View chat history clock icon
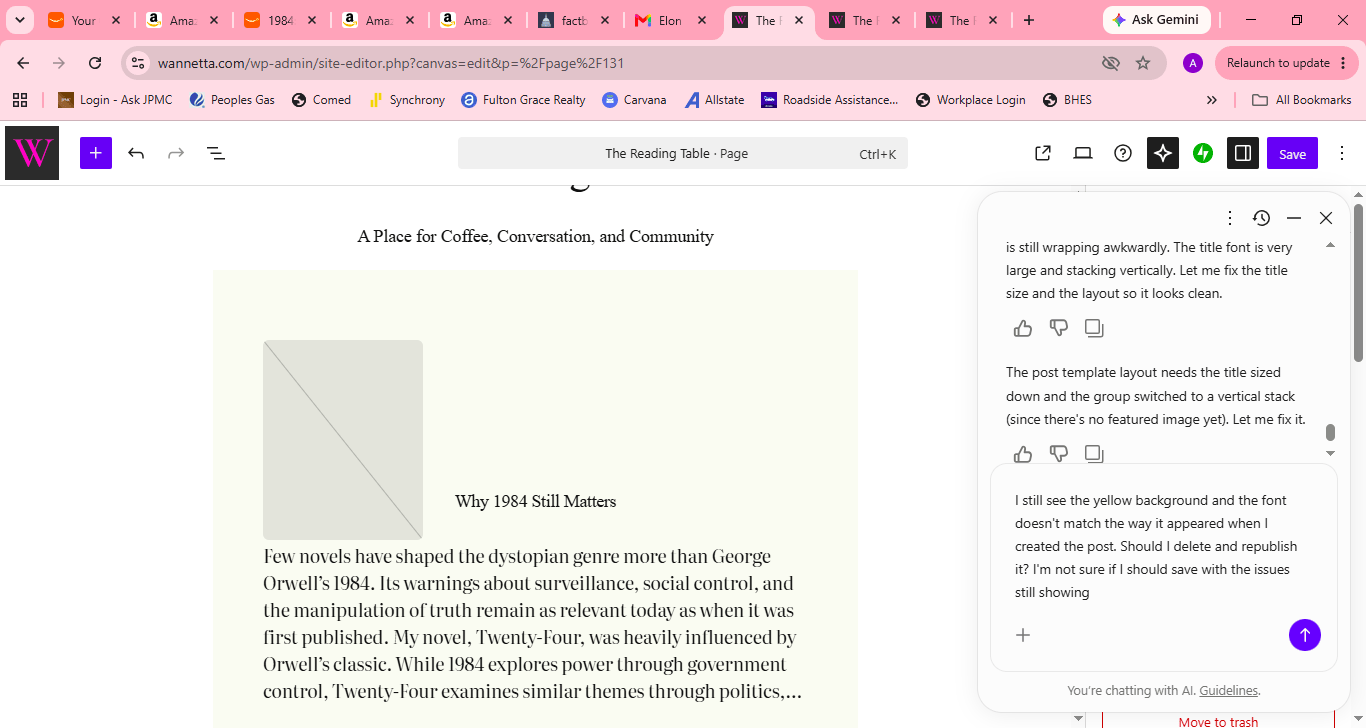Image resolution: width=1366 pixels, height=728 pixels. coord(1261,218)
